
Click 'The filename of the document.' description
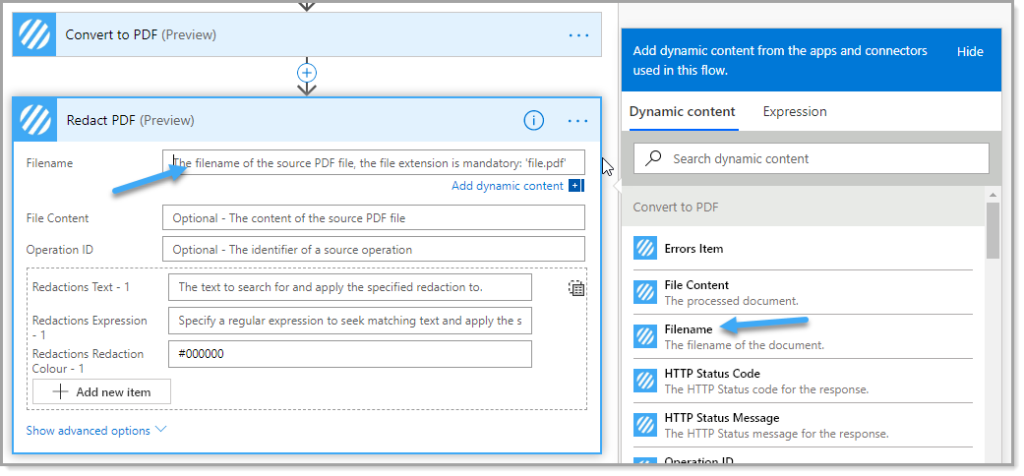(744, 345)
